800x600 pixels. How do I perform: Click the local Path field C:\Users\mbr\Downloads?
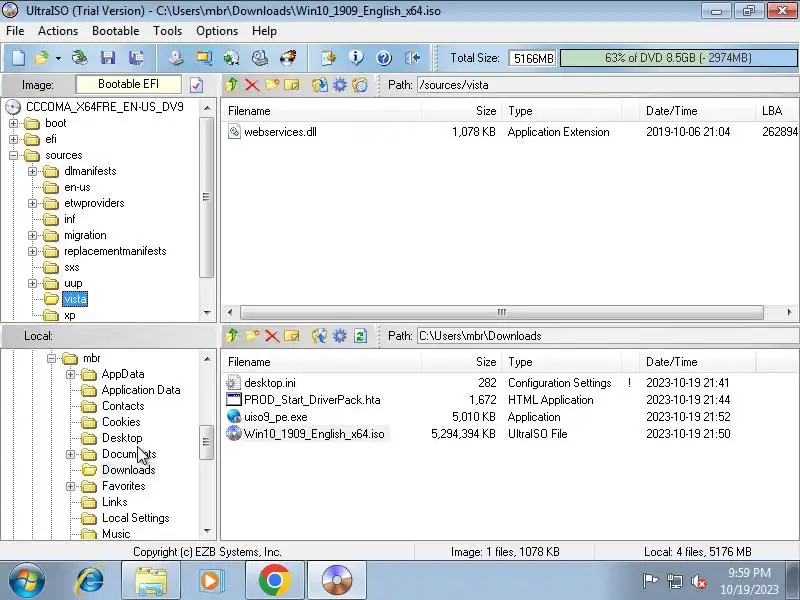(607, 336)
